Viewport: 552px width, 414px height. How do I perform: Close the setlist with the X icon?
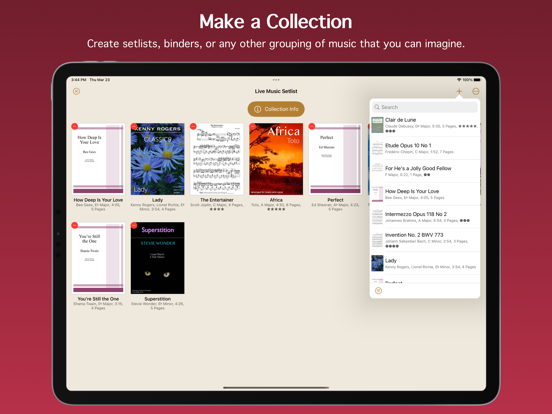pyautogui.click(x=76, y=91)
